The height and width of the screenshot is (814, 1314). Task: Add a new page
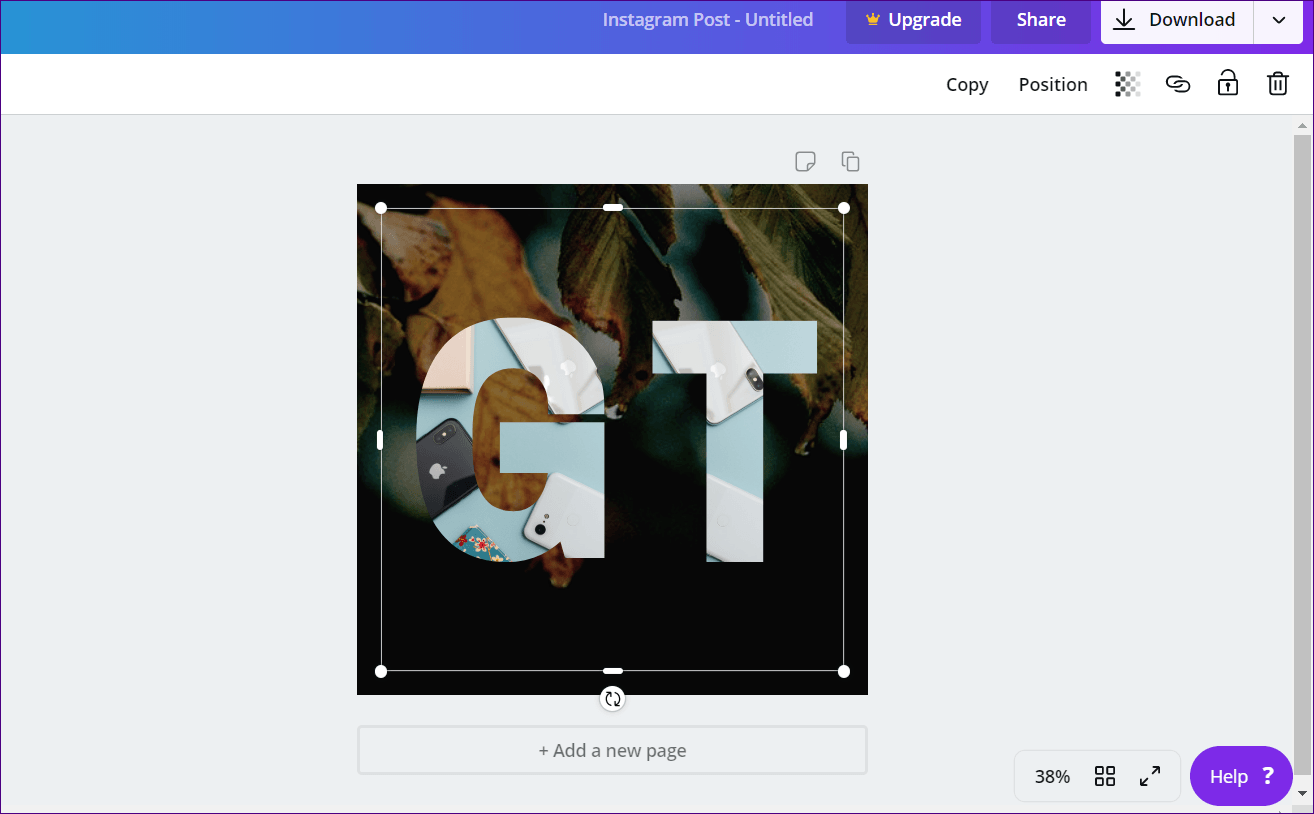tap(612, 750)
